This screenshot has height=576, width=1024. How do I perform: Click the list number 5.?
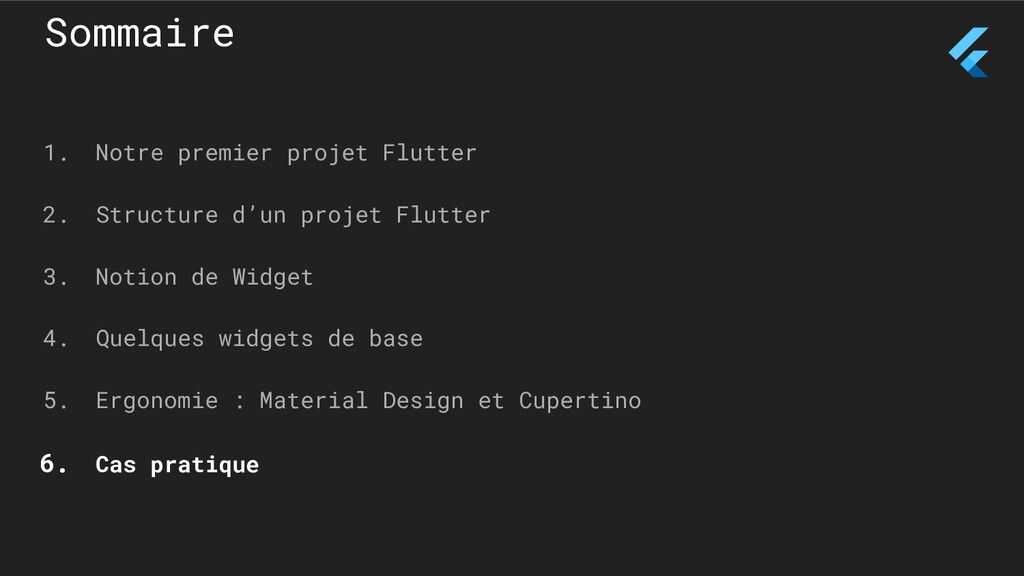click(x=55, y=400)
